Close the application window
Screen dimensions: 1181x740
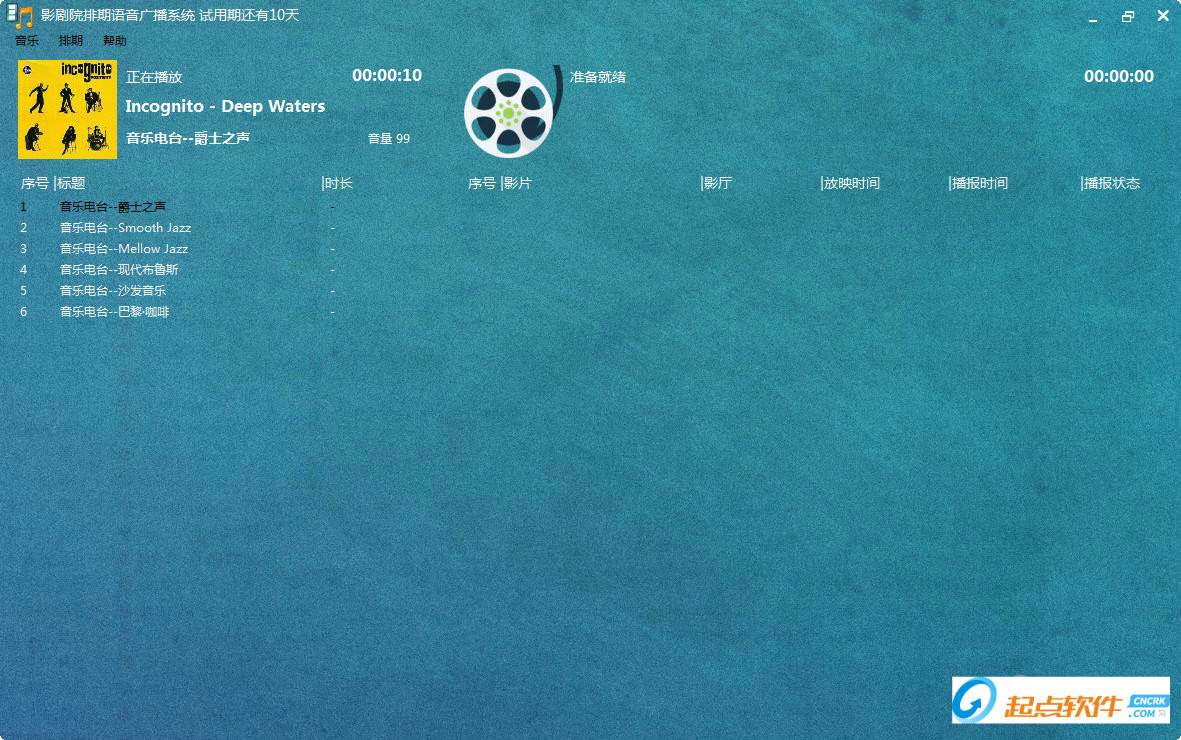tap(1162, 16)
